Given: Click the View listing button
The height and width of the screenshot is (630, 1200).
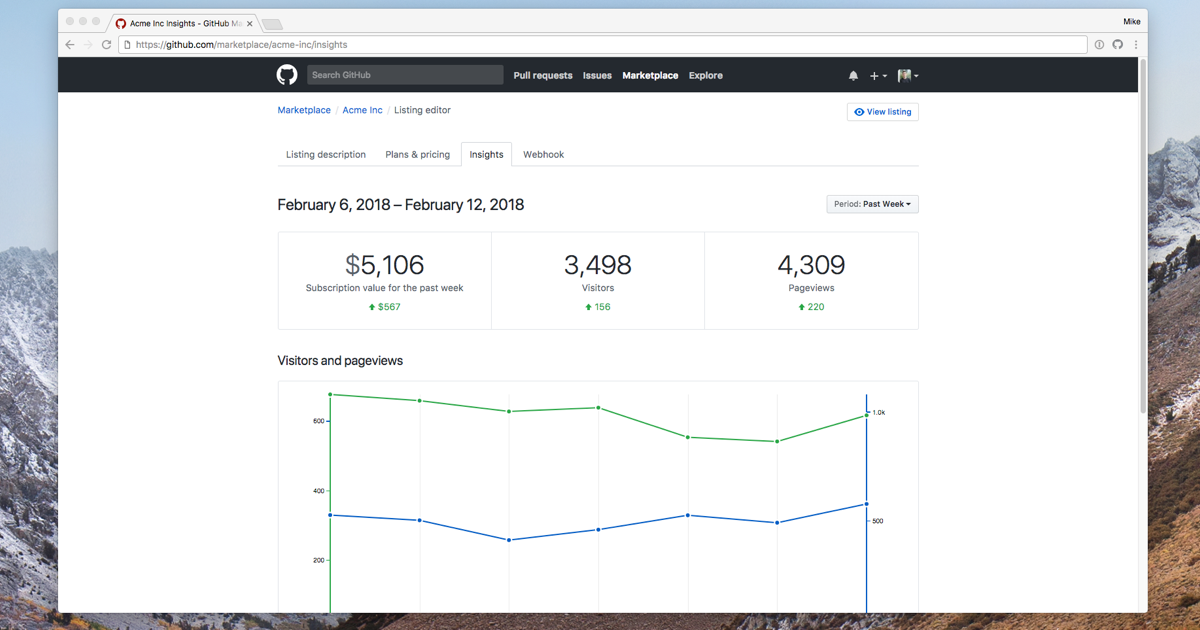Looking at the screenshot, I should pyautogui.click(x=882, y=112).
